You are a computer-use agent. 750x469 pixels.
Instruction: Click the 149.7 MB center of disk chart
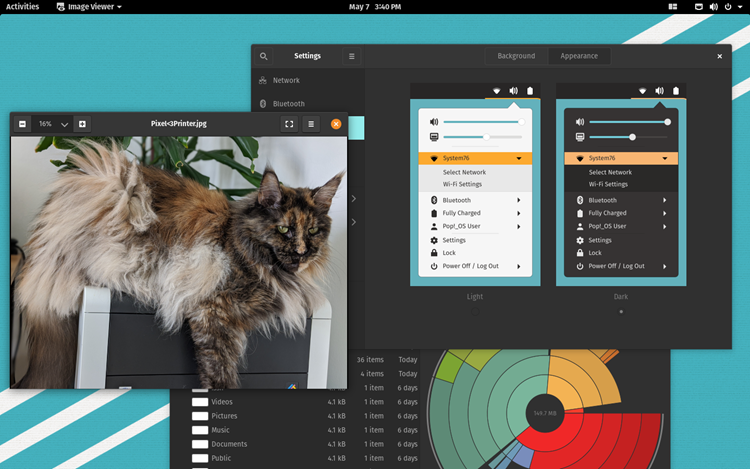point(545,413)
